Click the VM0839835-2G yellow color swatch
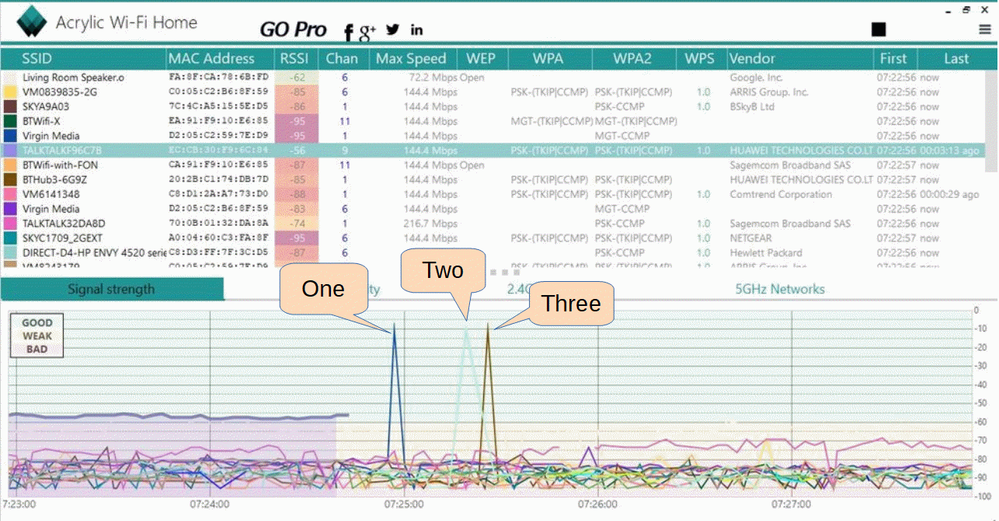The width and height of the screenshot is (999, 521). (x=10, y=92)
